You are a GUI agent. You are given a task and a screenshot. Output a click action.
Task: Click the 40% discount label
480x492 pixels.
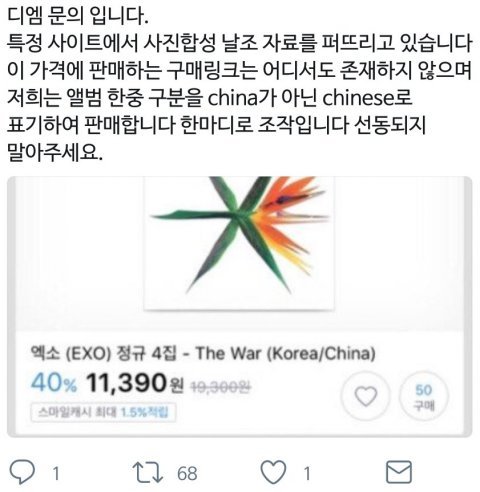(54, 382)
